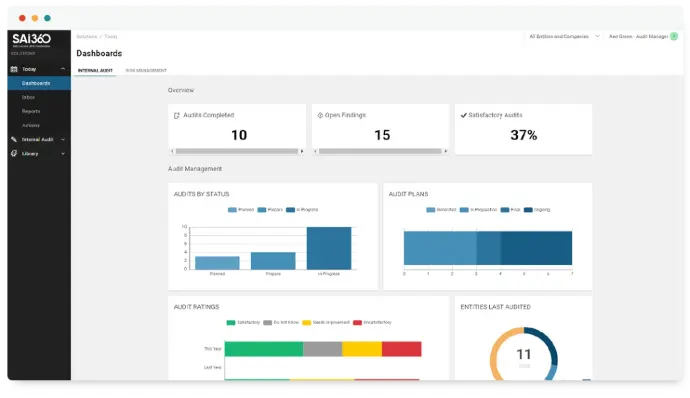The width and height of the screenshot is (690, 398).
Task: Click the Audits Completed horizontal scrollbar
Action: 237,151
